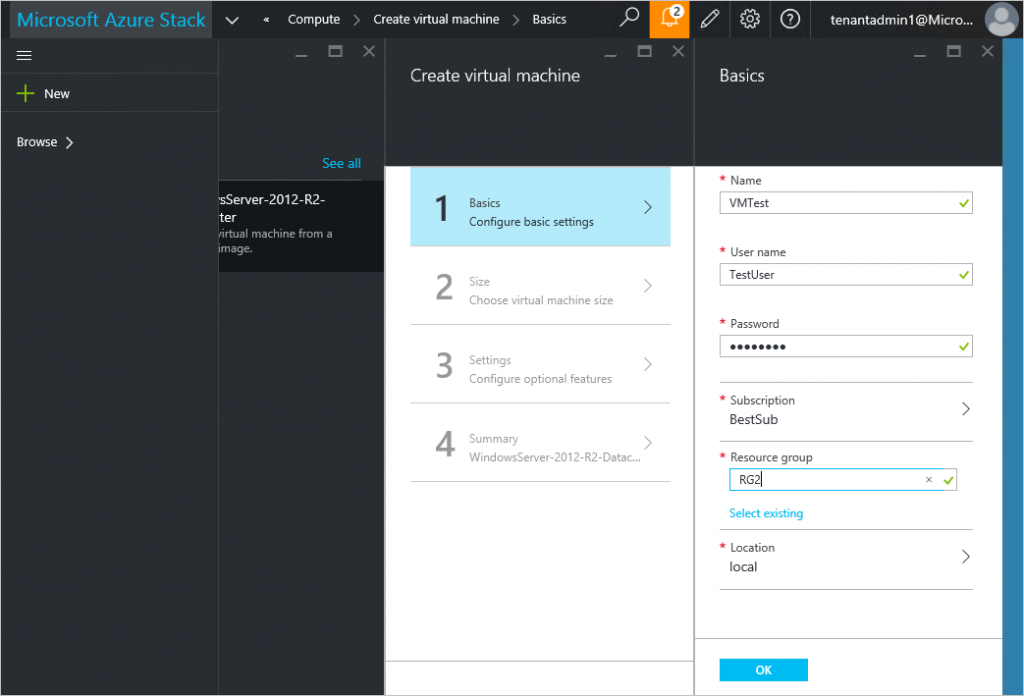
Task: Toggle the hamburger menu icon
Action: pos(24,55)
